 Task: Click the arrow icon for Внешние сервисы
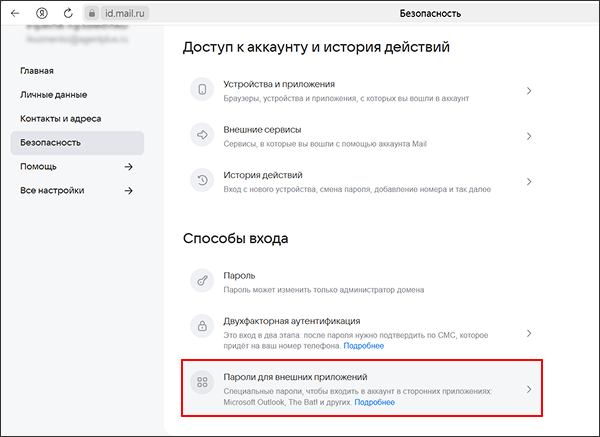(202, 135)
